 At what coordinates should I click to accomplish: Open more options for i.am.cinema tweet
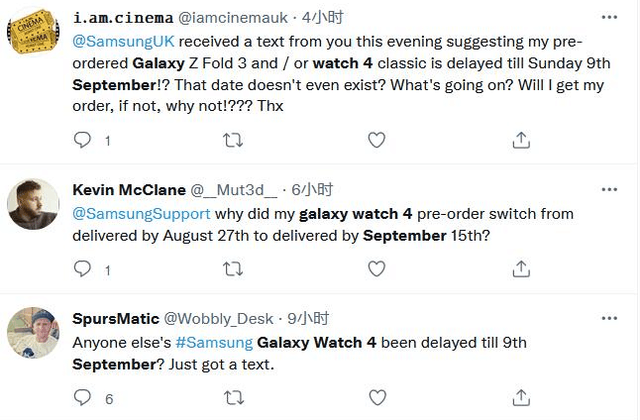[x=609, y=17]
